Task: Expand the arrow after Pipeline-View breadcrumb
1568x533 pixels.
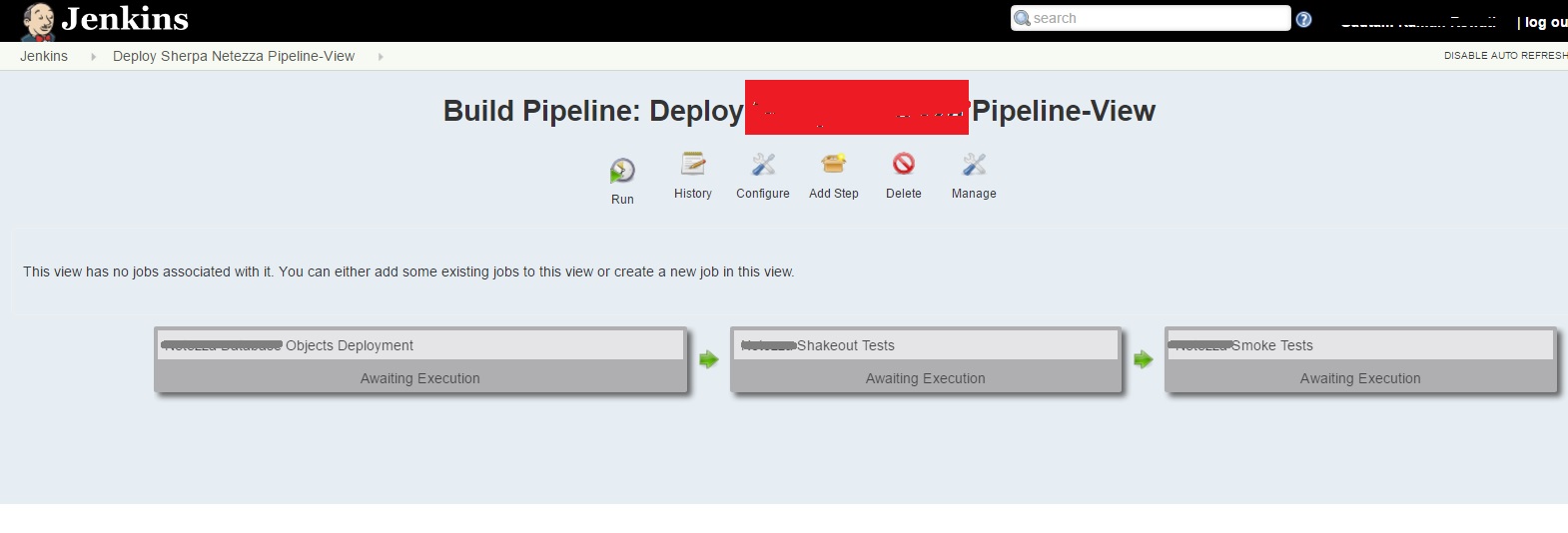Action: (x=381, y=57)
